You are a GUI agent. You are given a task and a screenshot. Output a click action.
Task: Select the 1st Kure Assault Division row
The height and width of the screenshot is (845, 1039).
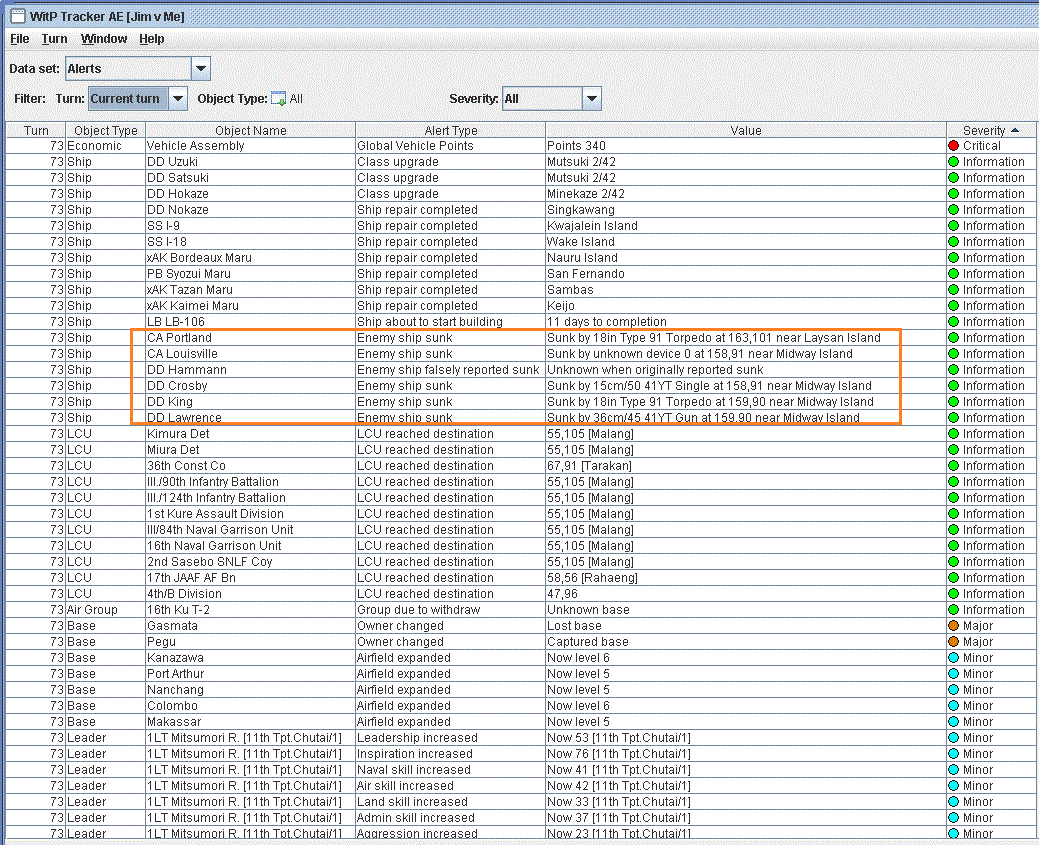(521, 514)
